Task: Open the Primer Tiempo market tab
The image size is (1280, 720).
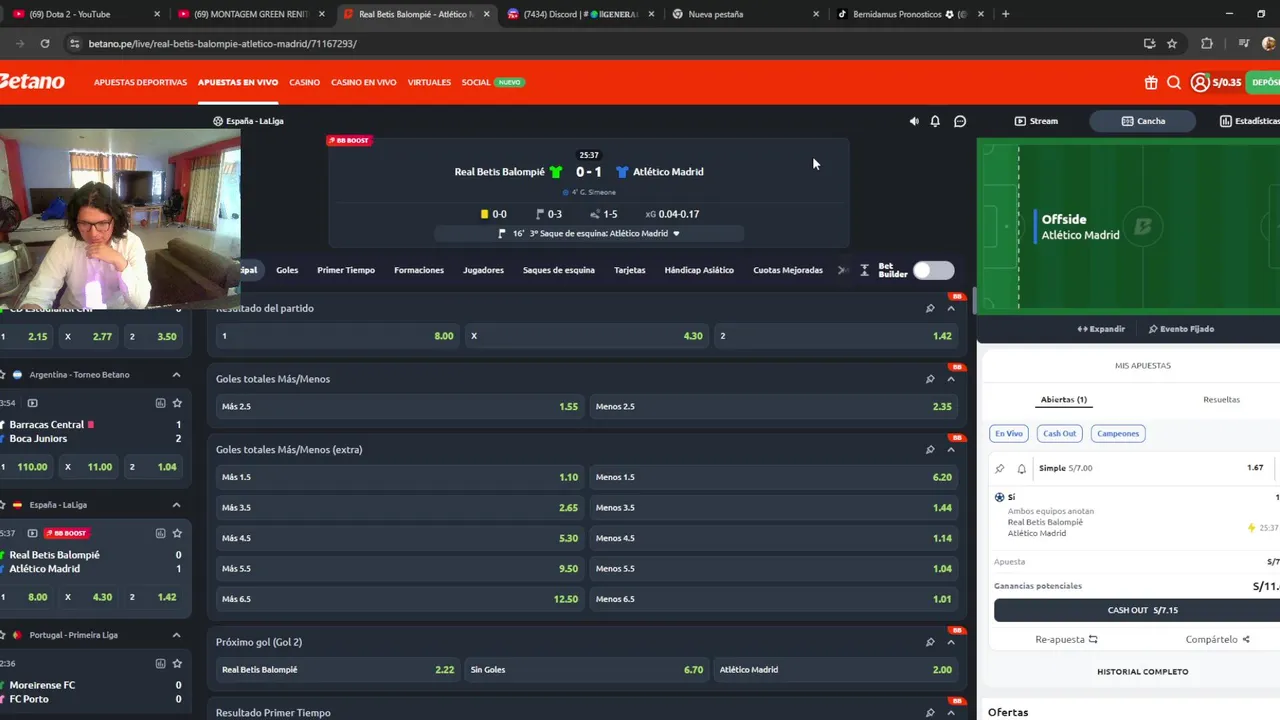Action: pyautogui.click(x=346, y=270)
